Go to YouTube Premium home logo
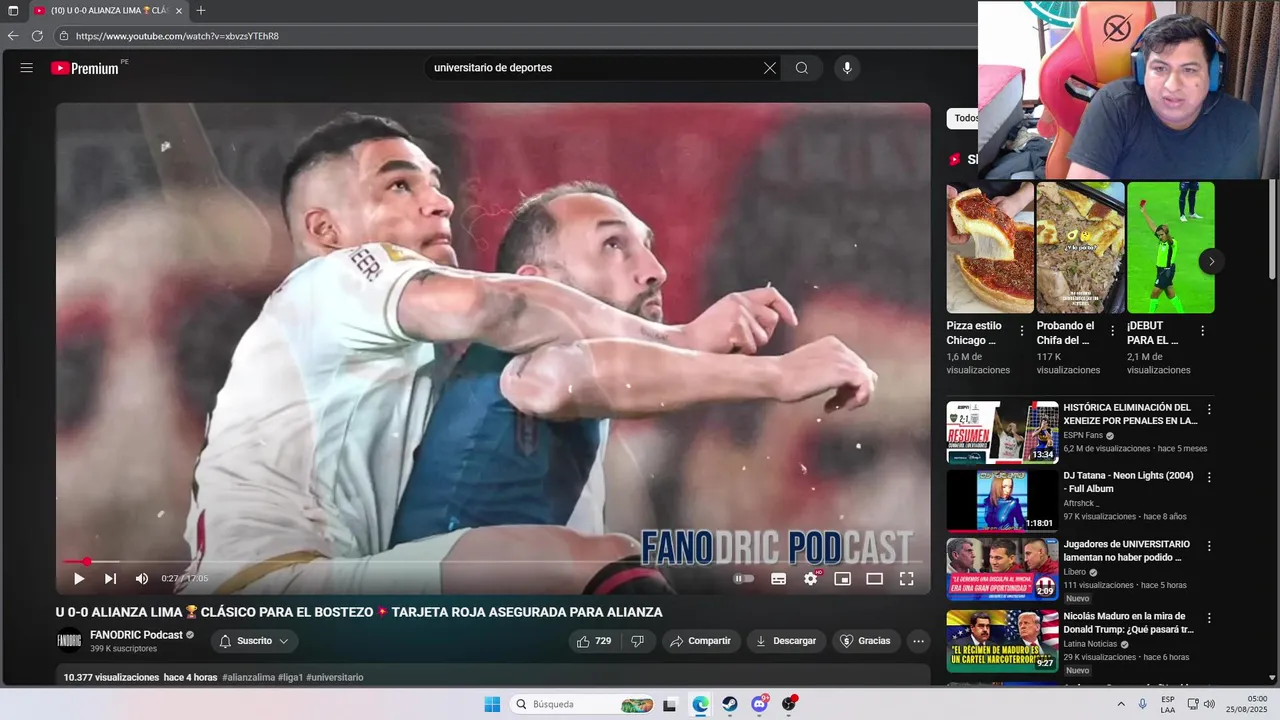The height and width of the screenshot is (720, 1280). [86, 68]
